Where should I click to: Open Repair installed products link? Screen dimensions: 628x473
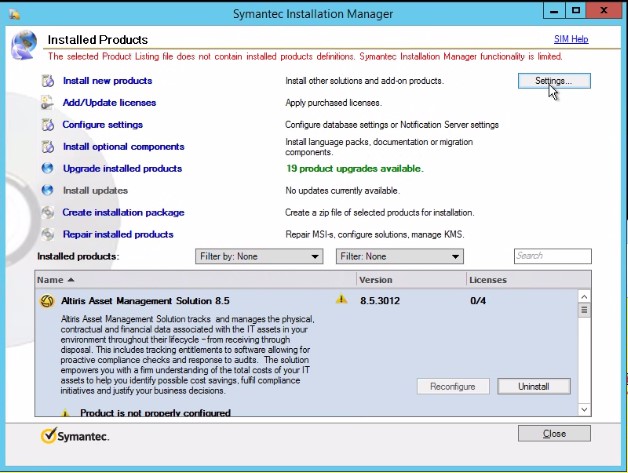coord(118,234)
